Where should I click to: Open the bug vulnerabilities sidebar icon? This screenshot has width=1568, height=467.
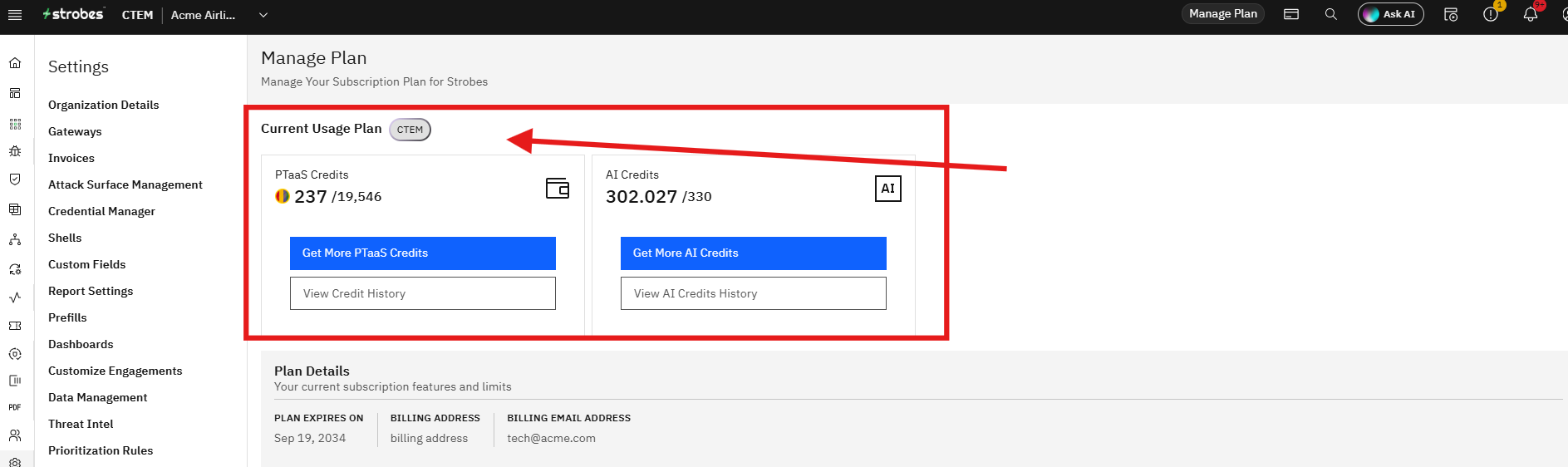[x=15, y=151]
